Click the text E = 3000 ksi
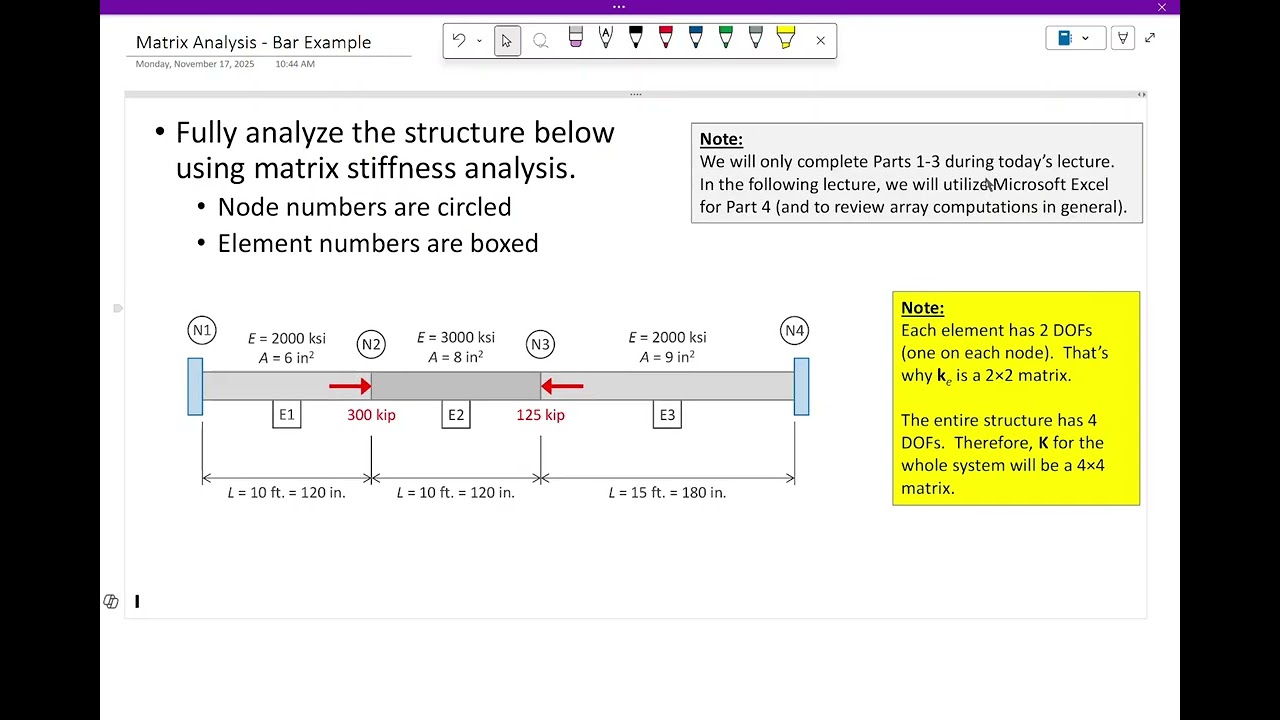This screenshot has width=1280, height=720. (456, 337)
